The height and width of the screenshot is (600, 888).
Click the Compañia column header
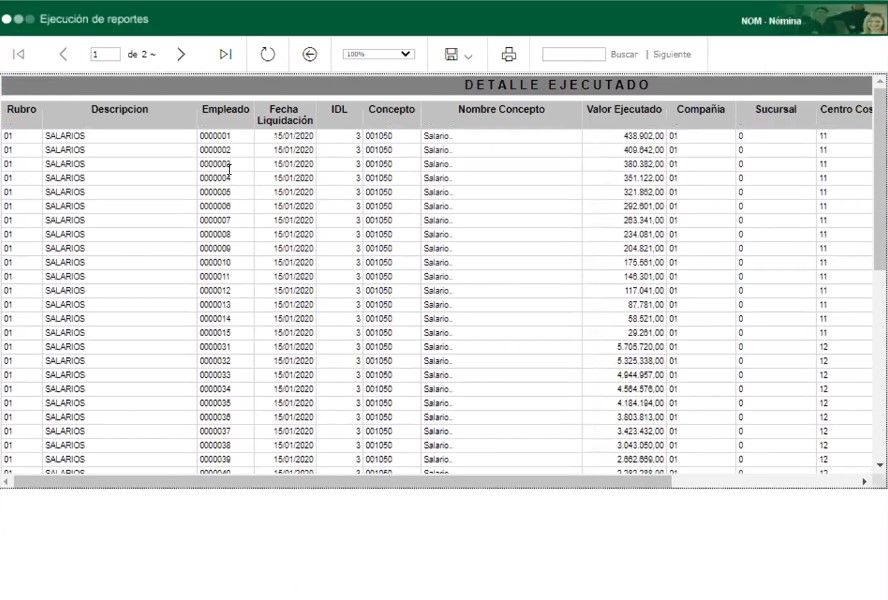pyautogui.click(x=701, y=109)
